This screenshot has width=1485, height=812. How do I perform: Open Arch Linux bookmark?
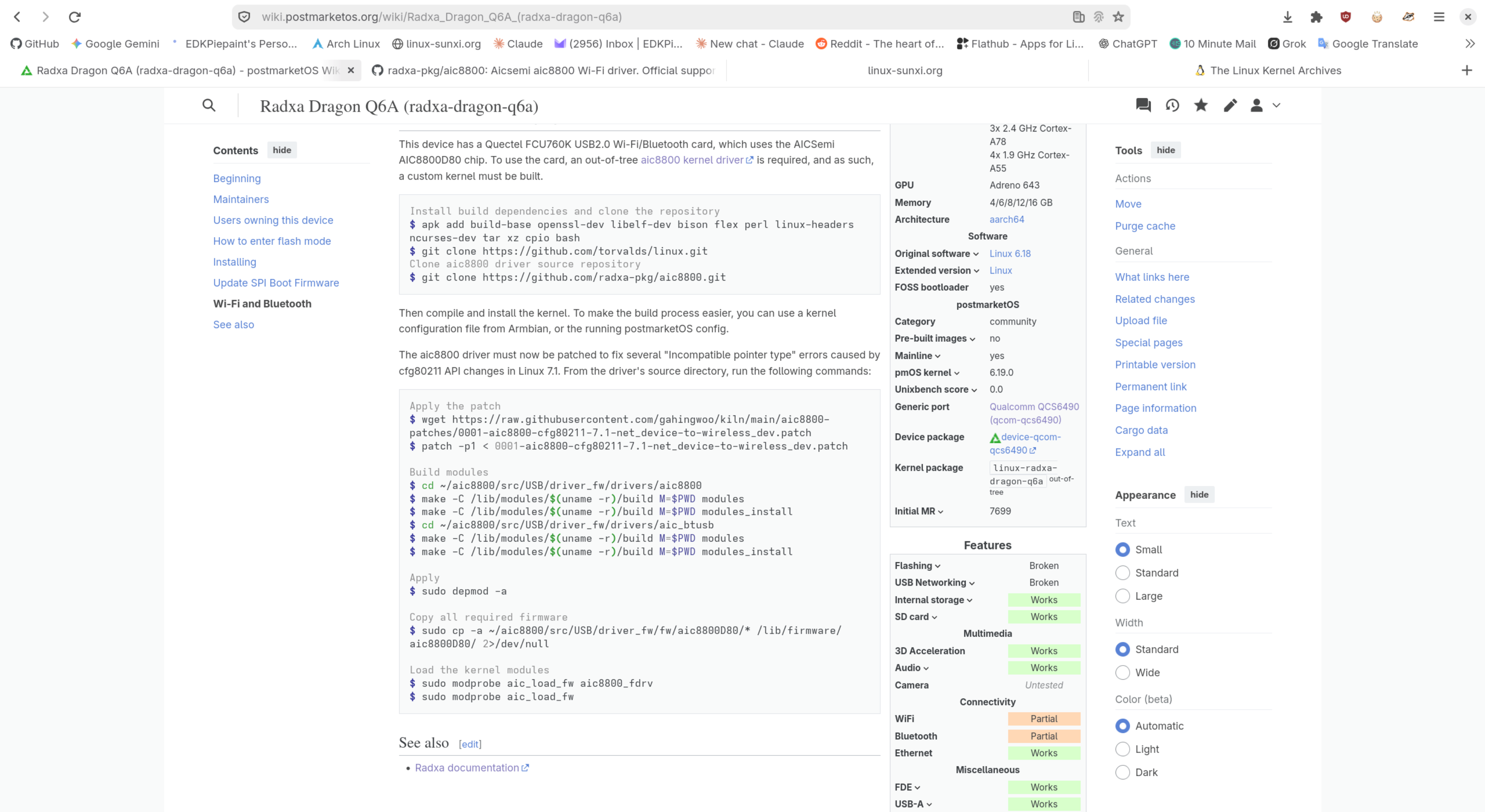click(346, 44)
